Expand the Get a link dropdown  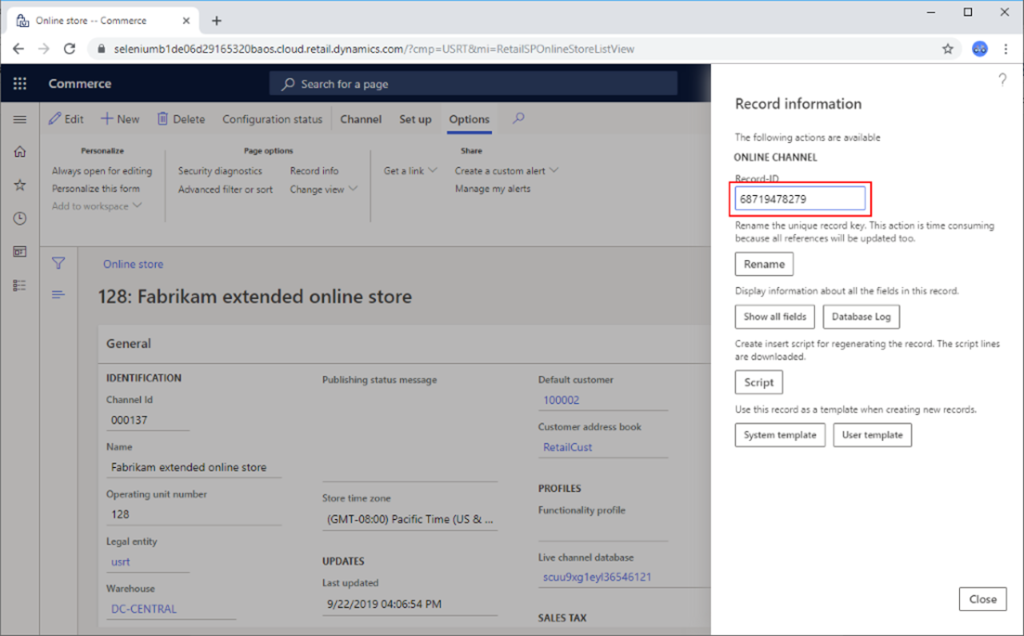[433, 170]
